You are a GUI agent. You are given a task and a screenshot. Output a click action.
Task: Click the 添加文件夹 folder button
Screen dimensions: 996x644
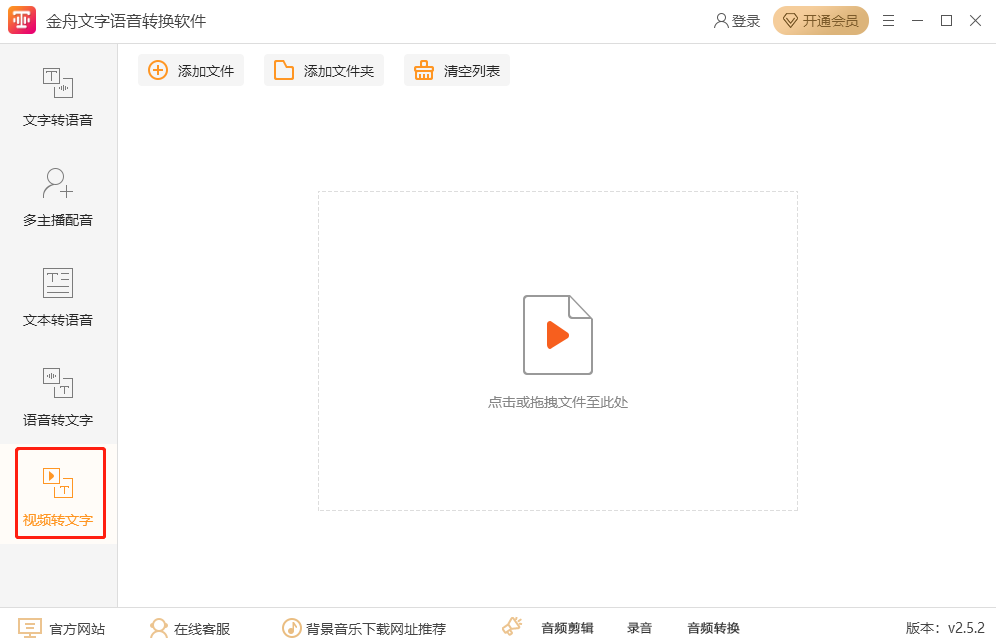tap(324, 70)
